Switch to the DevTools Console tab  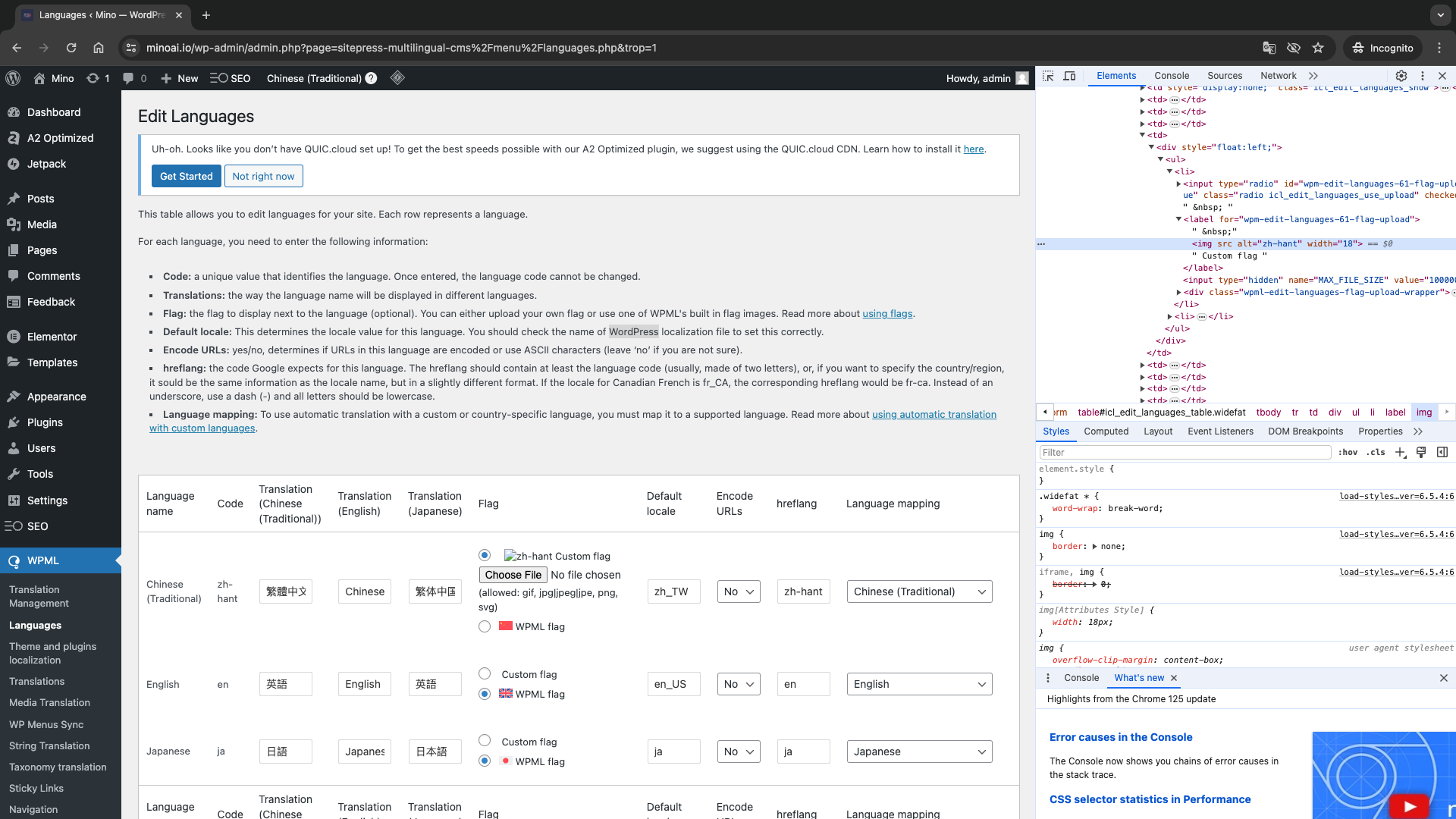pyautogui.click(x=1172, y=76)
